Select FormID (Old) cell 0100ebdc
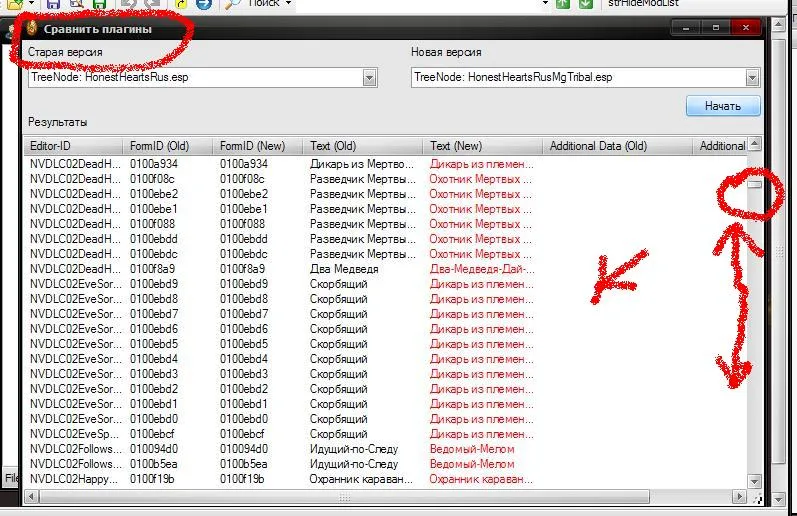 point(154,254)
